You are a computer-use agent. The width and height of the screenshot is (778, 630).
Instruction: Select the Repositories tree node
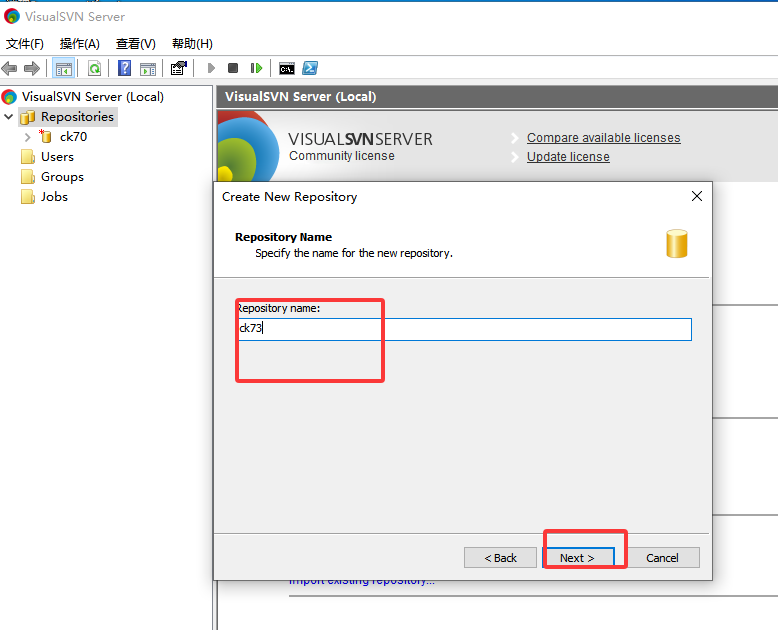(x=77, y=117)
